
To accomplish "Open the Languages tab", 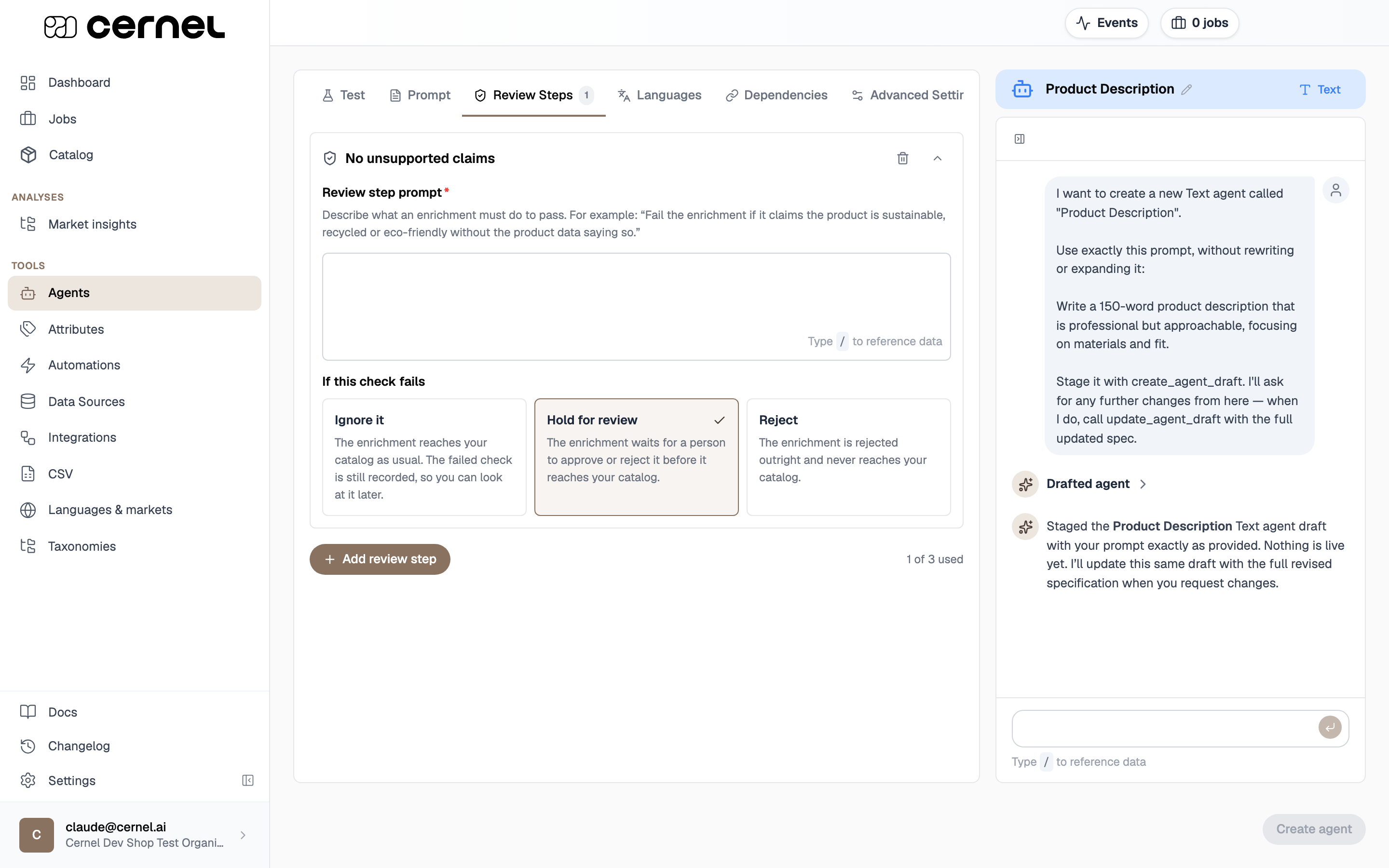I will (x=659, y=95).
